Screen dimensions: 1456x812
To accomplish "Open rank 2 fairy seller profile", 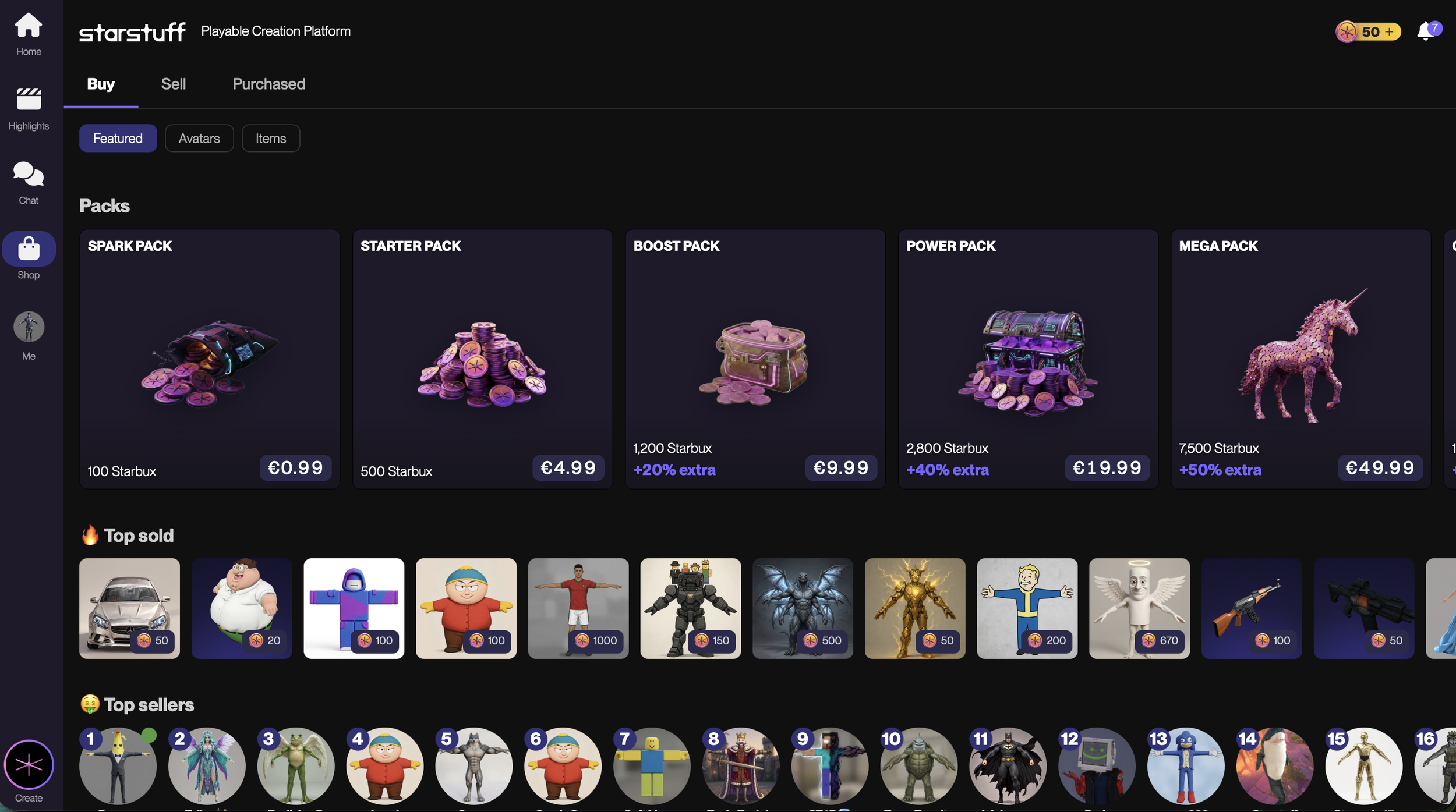I will (x=207, y=766).
